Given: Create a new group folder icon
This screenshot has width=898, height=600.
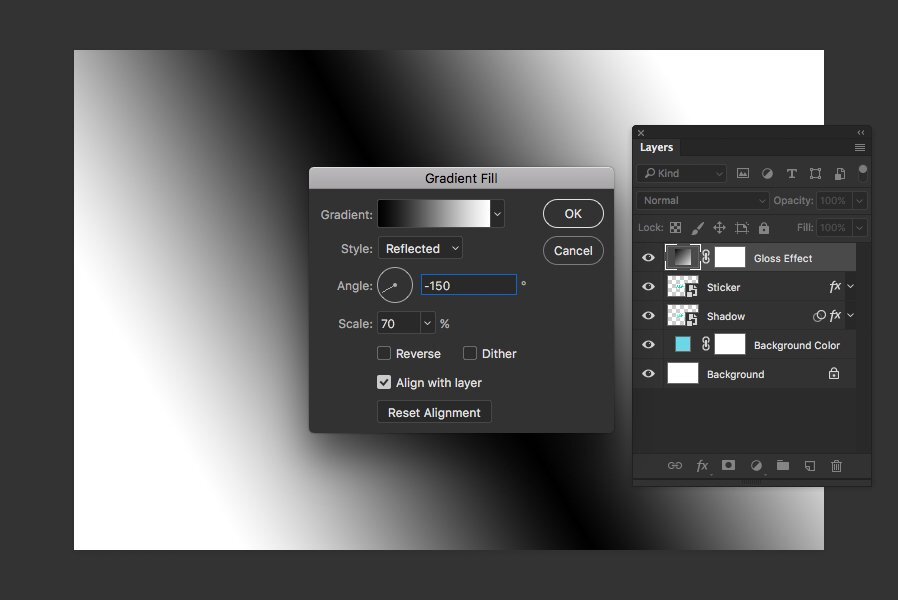Looking at the screenshot, I should [783, 465].
